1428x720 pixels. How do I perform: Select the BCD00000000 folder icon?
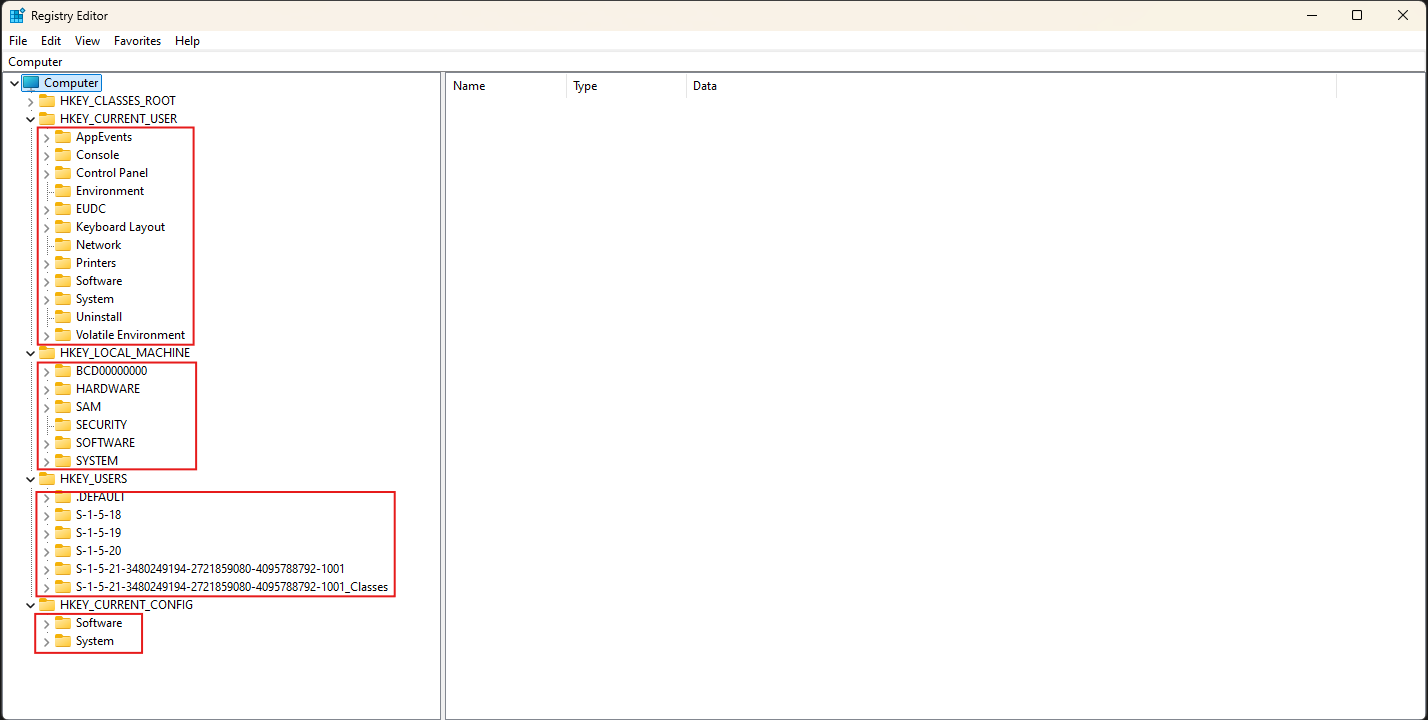click(63, 371)
